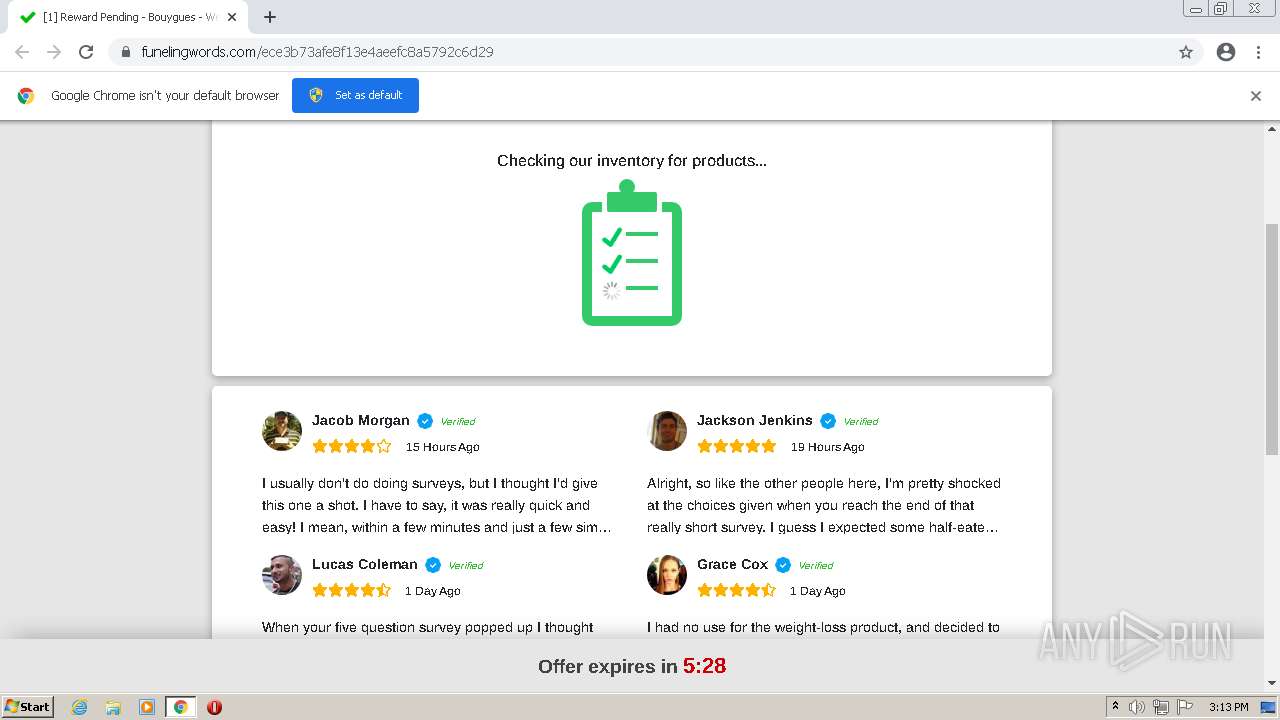Open a new browser tab
Viewport: 1280px width, 720px height.
click(x=270, y=17)
